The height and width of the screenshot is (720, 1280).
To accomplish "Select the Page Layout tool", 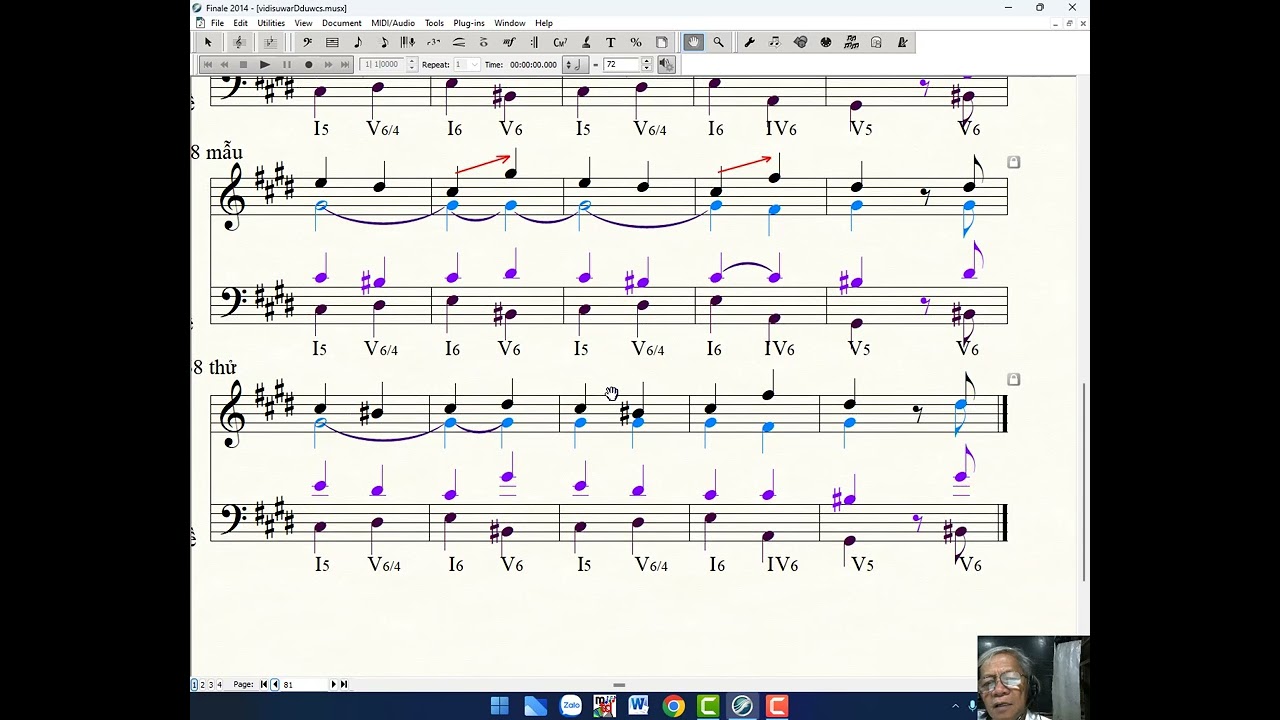I will pos(661,42).
